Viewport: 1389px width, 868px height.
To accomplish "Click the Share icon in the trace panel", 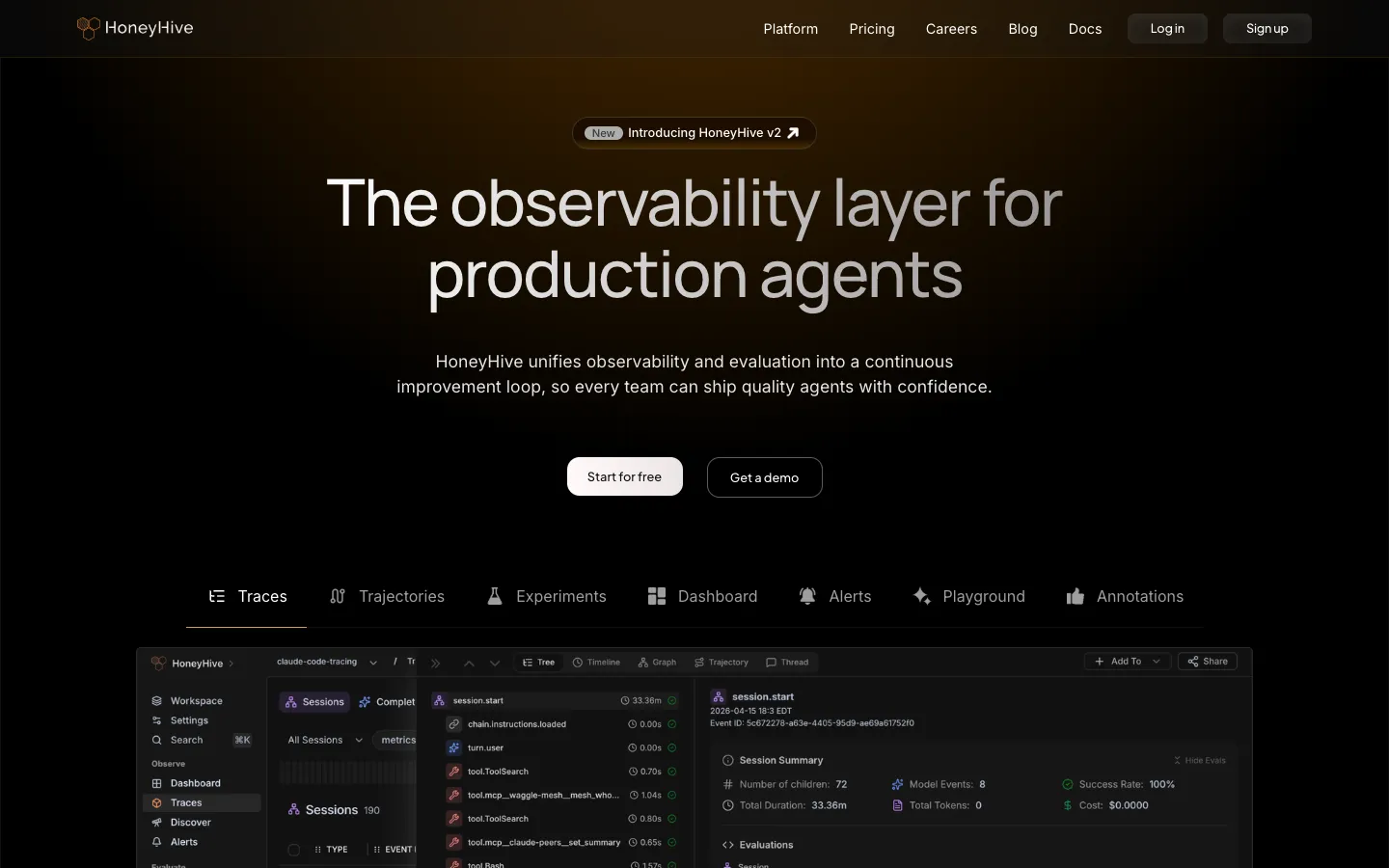I will 1193,662.
